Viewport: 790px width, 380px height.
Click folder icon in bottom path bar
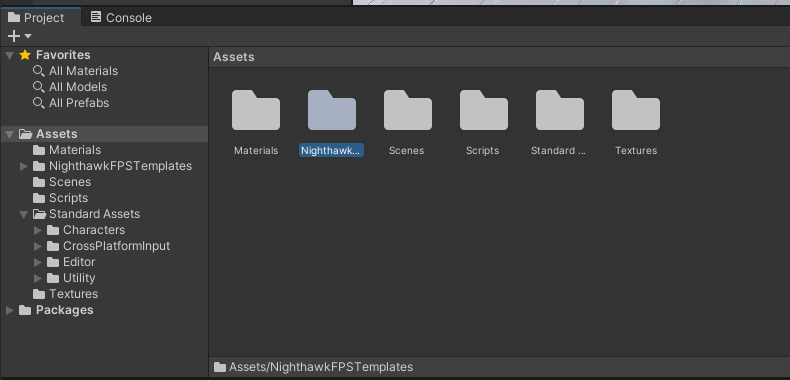pyautogui.click(x=219, y=367)
